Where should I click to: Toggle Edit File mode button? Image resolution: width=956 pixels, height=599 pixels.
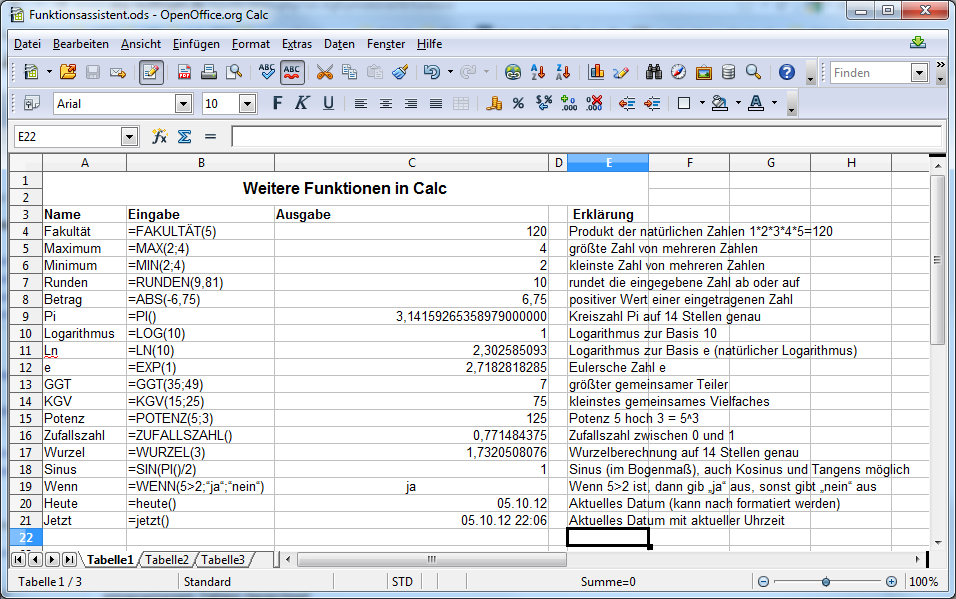[152, 72]
